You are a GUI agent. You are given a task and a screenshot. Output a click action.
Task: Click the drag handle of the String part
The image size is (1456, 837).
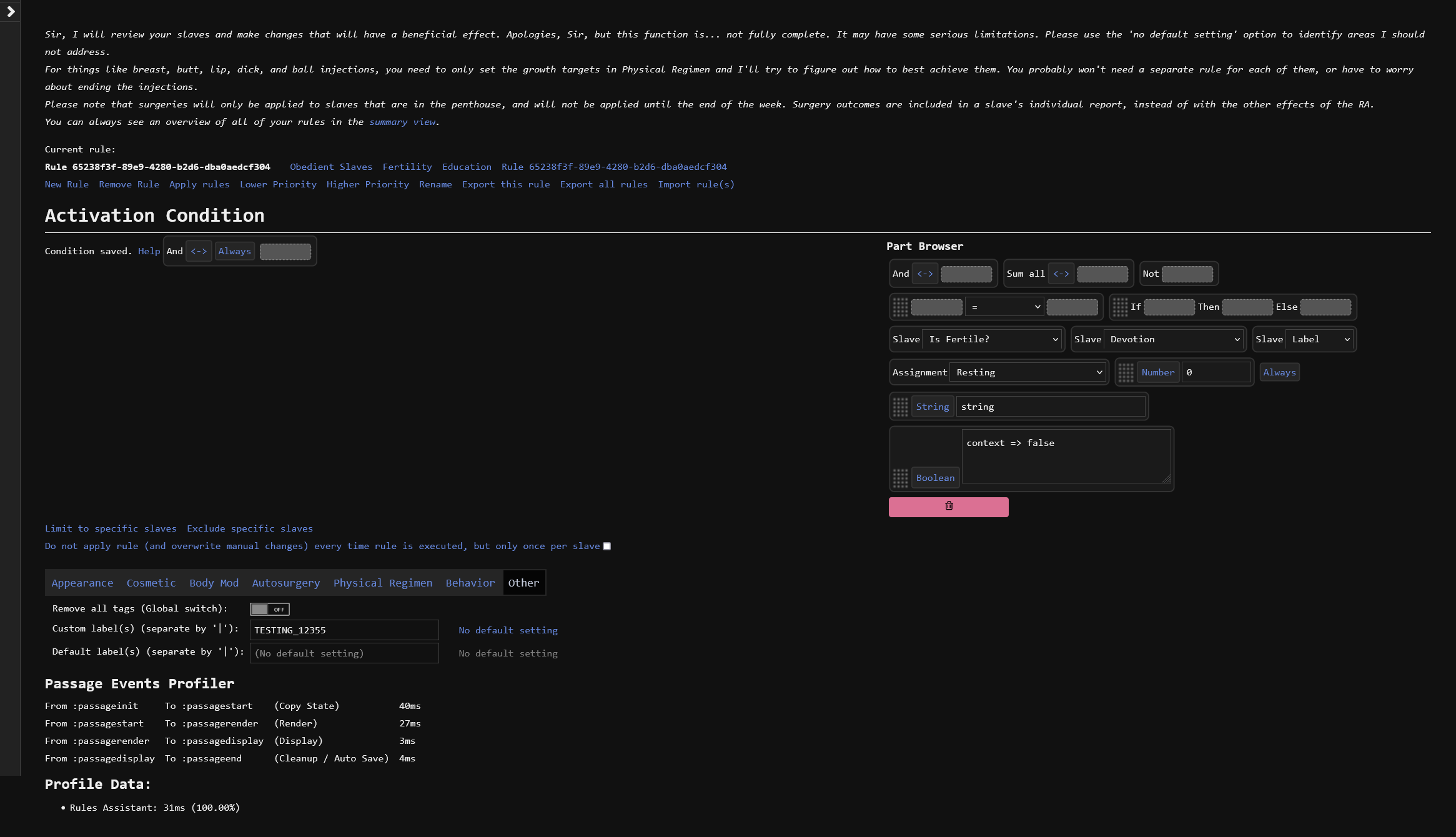(900, 407)
